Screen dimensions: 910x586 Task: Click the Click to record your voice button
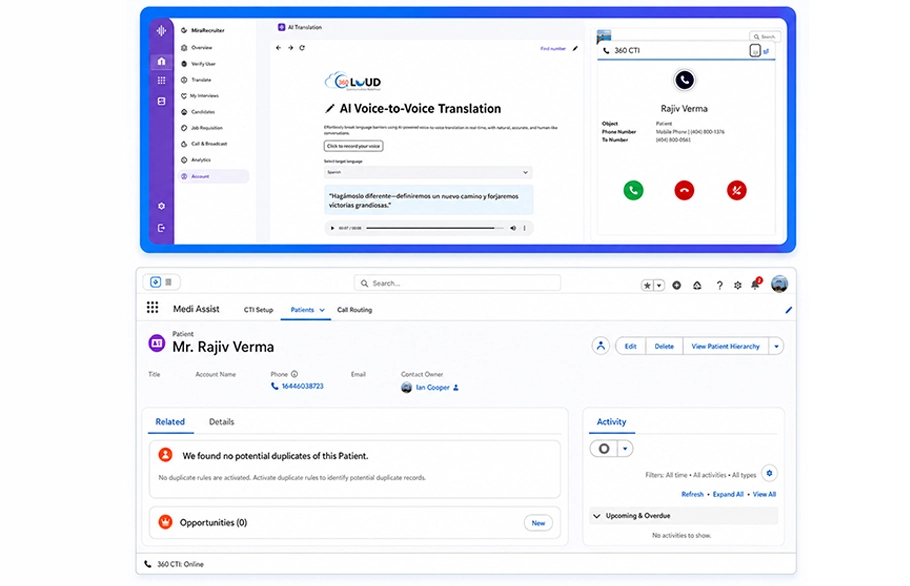(x=353, y=146)
